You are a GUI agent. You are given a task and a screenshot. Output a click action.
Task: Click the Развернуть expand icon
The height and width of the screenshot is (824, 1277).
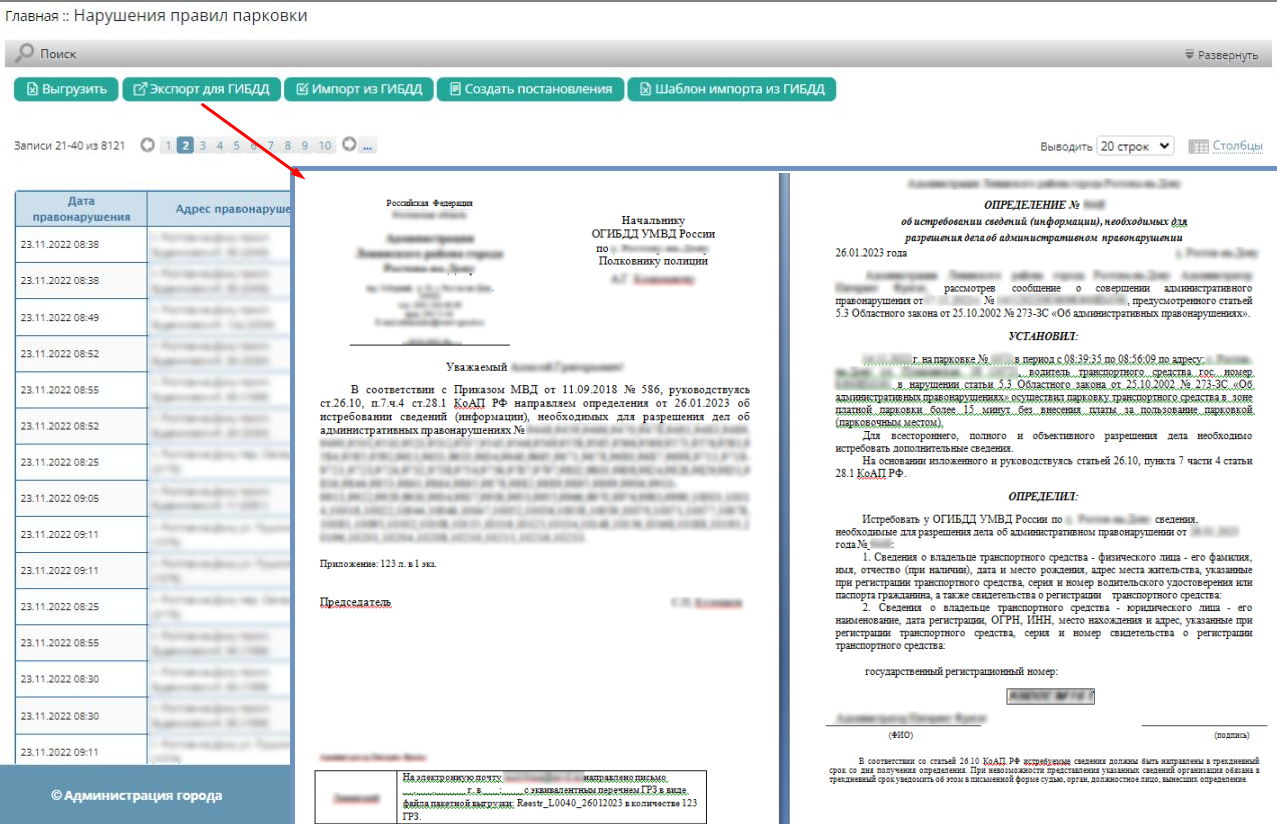click(1189, 54)
